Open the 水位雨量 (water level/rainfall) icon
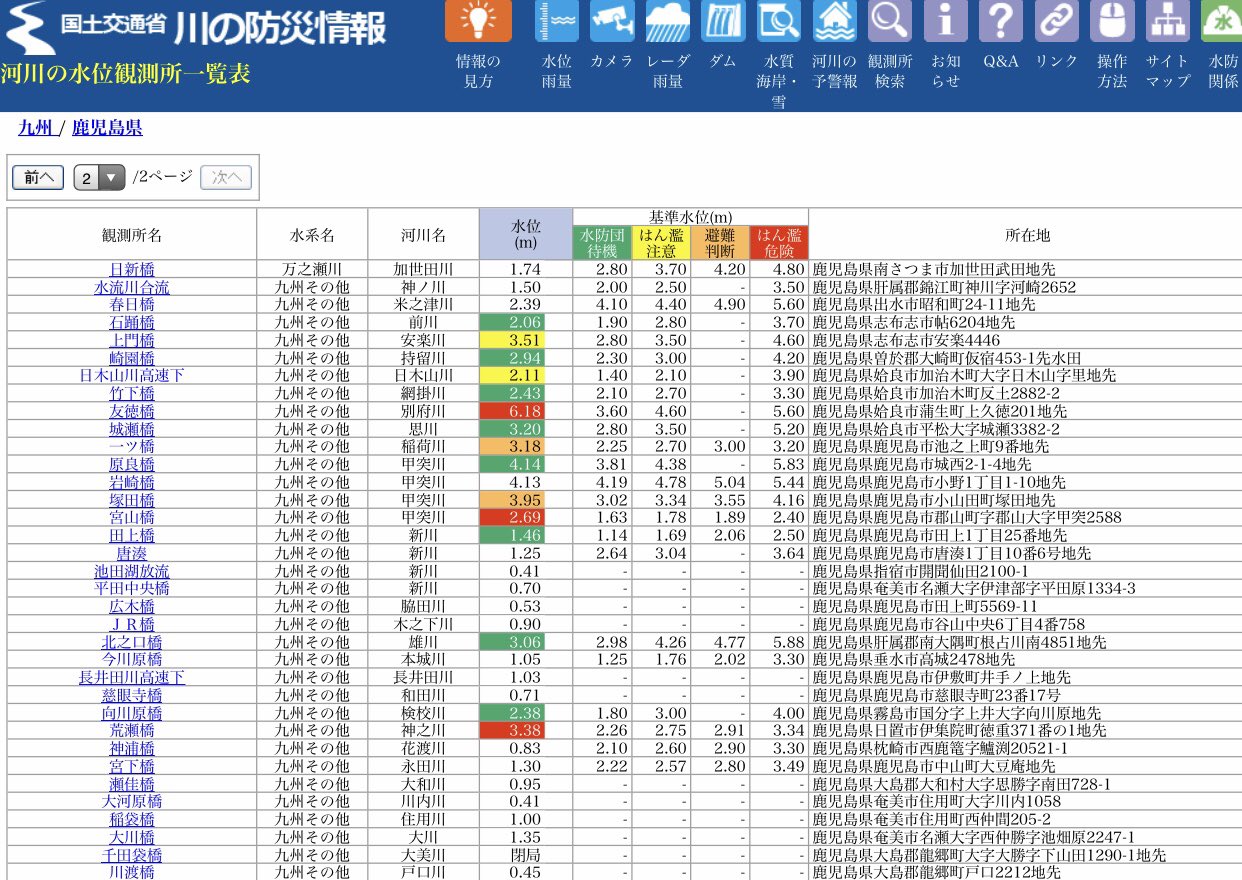The image size is (1242, 880). click(556, 20)
